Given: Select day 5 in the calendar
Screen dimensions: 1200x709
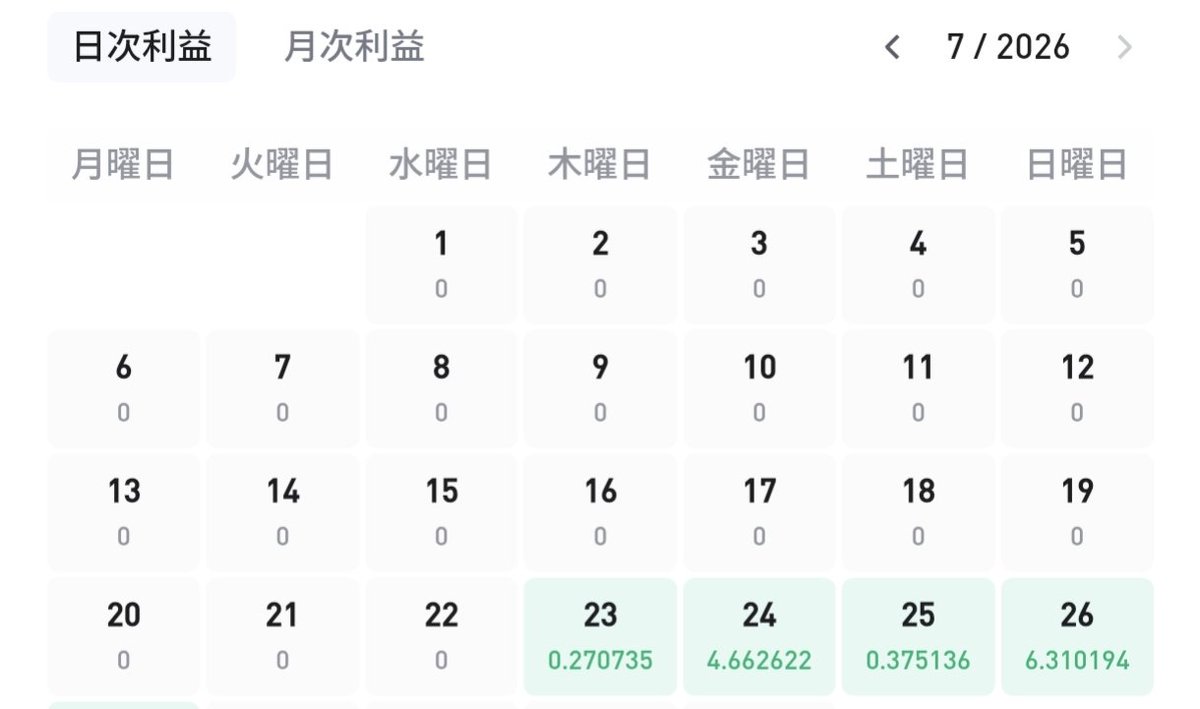Looking at the screenshot, I should (x=1077, y=265).
